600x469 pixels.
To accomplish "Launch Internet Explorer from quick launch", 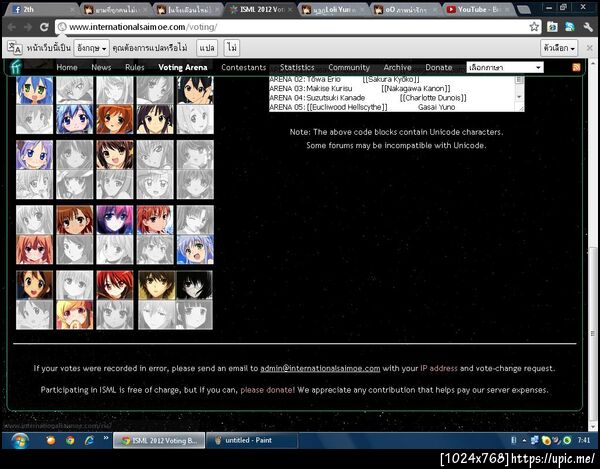I will point(89,440).
